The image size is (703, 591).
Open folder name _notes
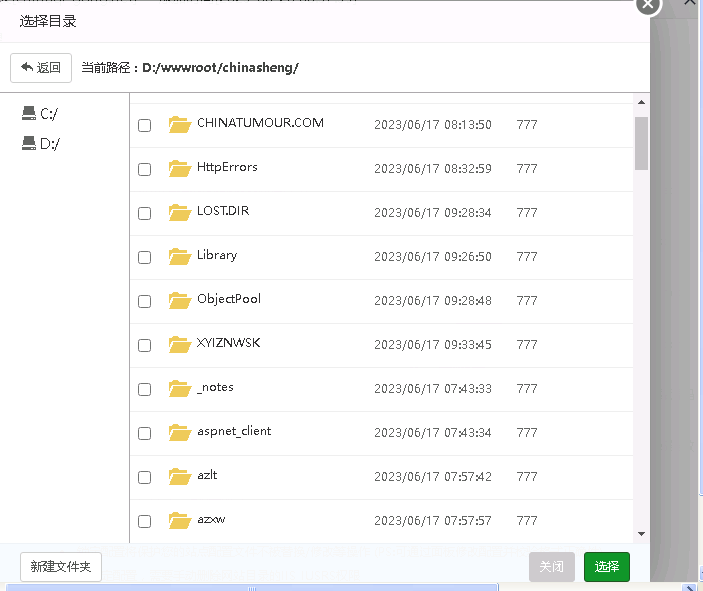pos(215,387)
